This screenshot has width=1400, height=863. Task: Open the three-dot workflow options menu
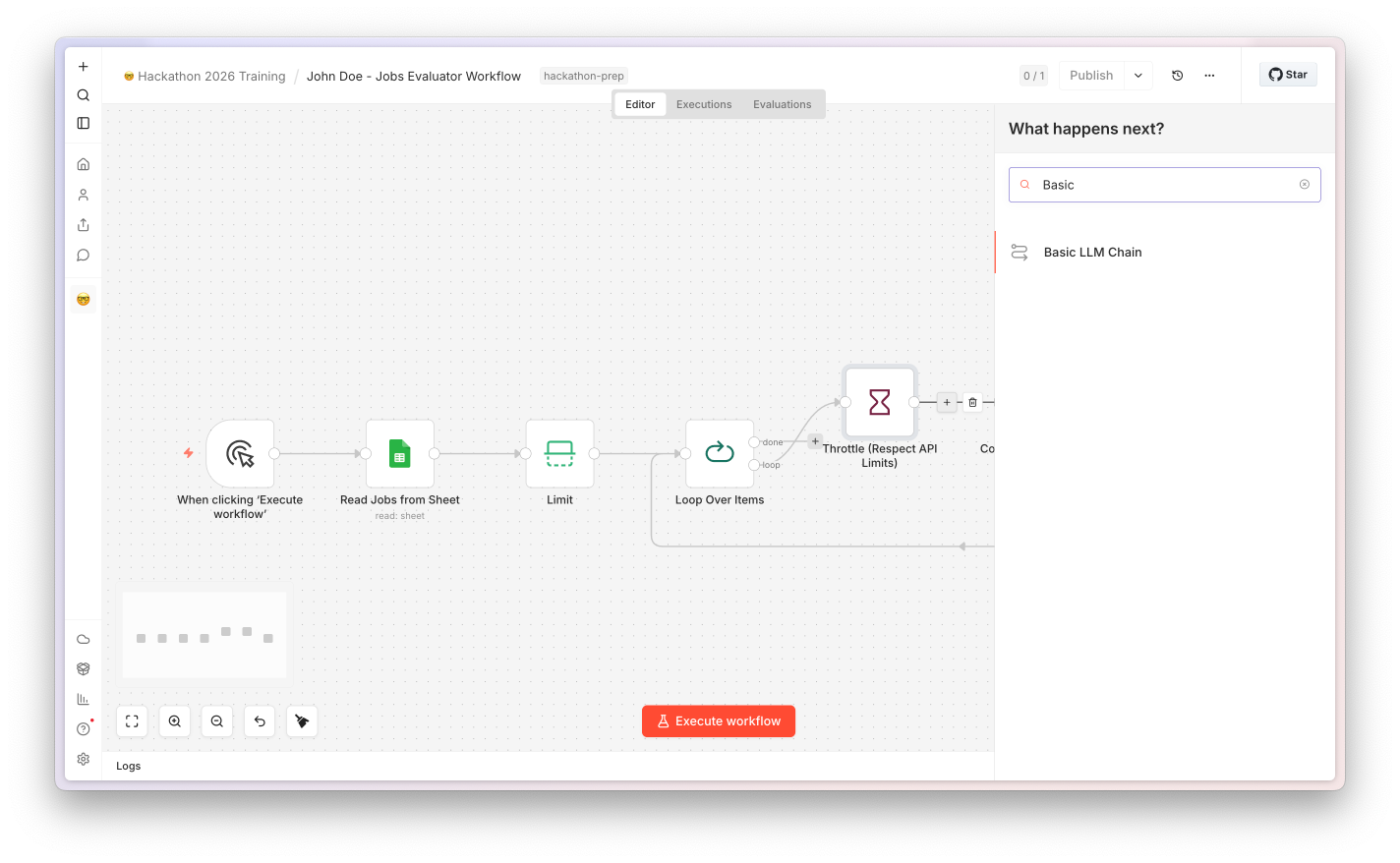[1209, 76]
